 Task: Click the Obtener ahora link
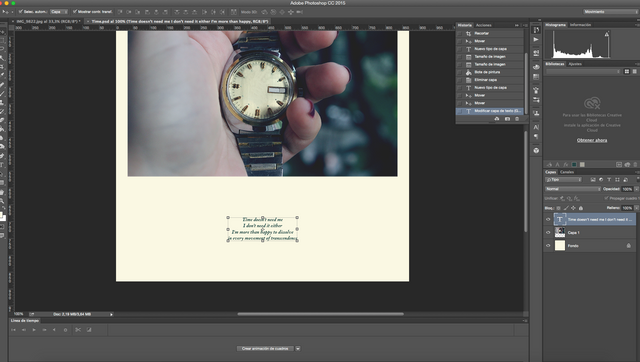[x=592, y=140]
